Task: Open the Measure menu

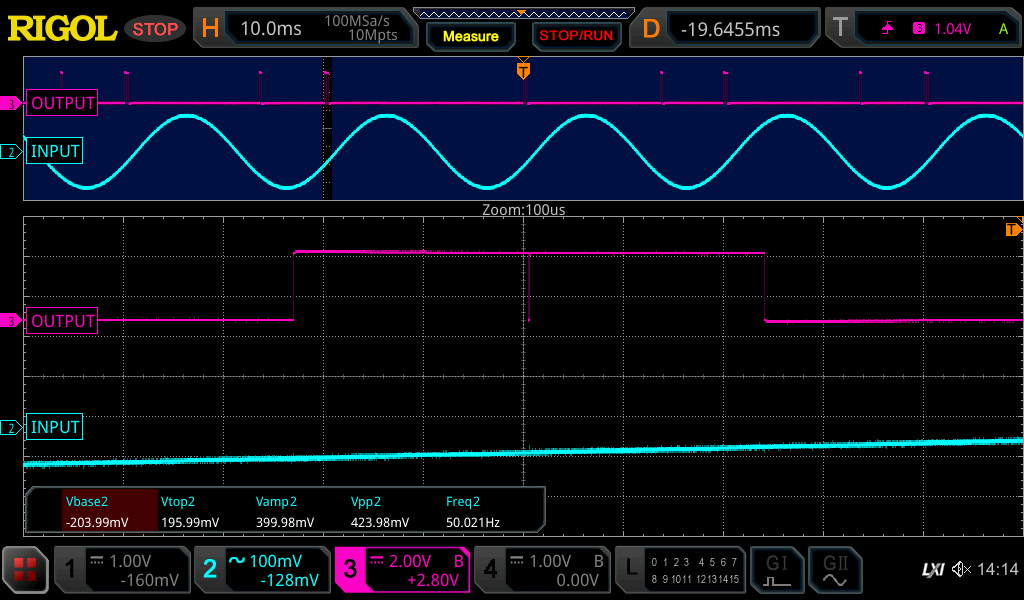Action: 470,35
